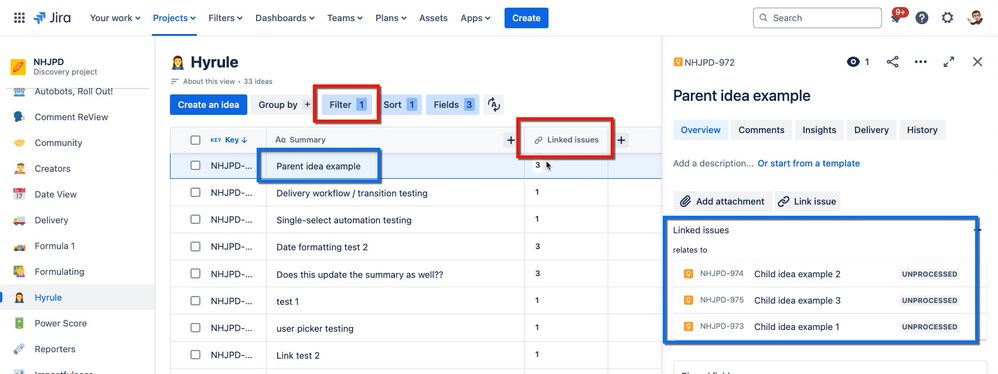Open the Delivery view in sidebar
Image resolution: width=998 pixels, height=374 pixels.
click(51, 220)
